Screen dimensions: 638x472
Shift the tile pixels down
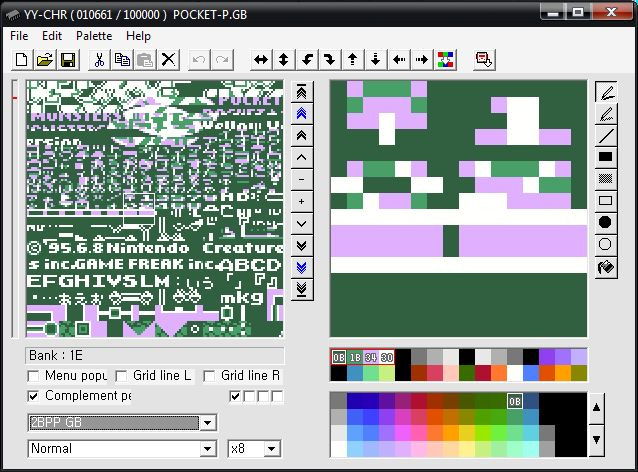[376, 60]
